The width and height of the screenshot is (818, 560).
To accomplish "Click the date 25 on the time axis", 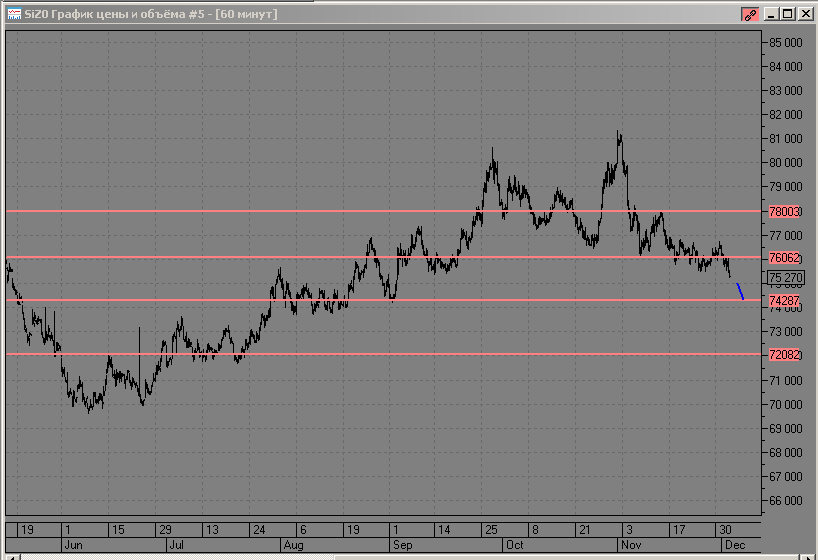I will (x=491, y=530).
